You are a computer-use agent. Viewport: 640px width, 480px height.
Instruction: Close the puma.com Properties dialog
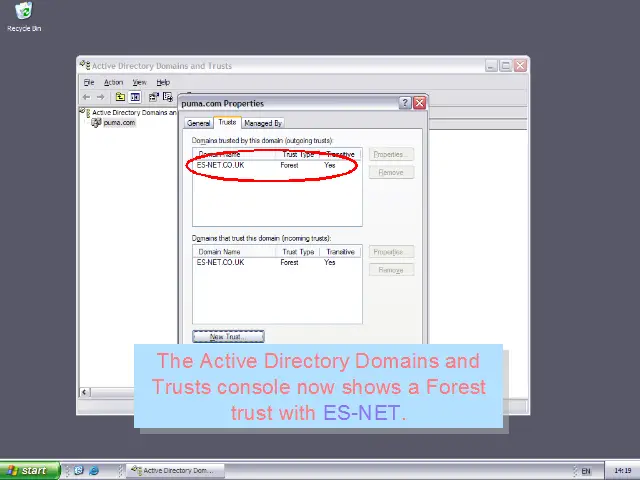coord(419,103)
